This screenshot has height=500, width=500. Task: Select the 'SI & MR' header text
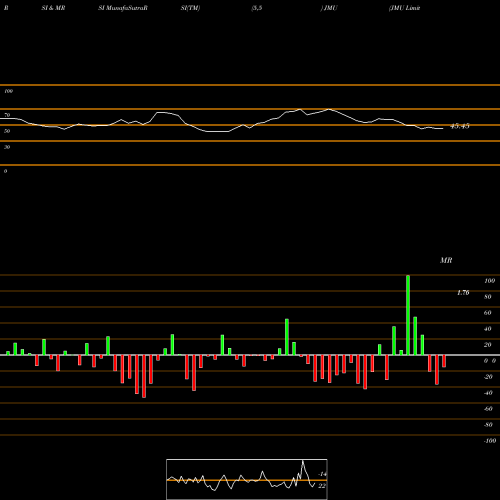(53, 8)
